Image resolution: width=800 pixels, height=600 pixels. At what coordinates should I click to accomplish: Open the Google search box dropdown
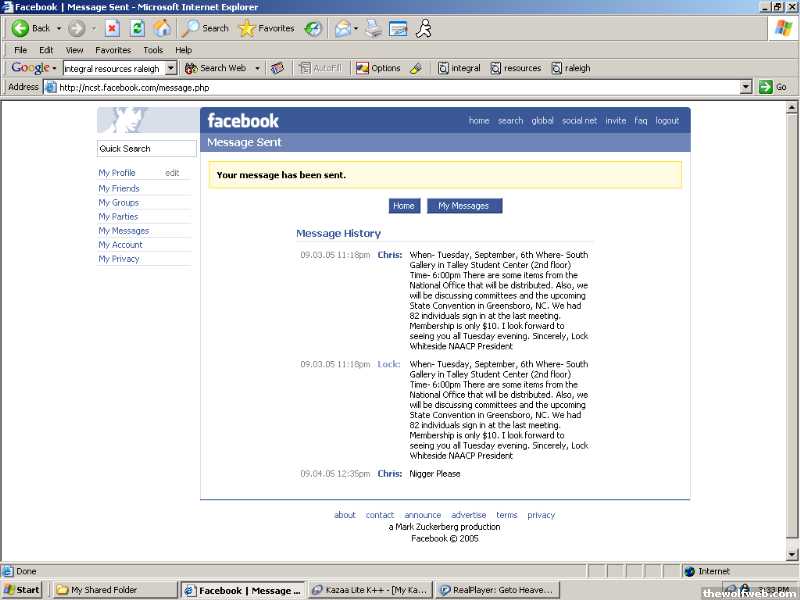tap(170, 68)
